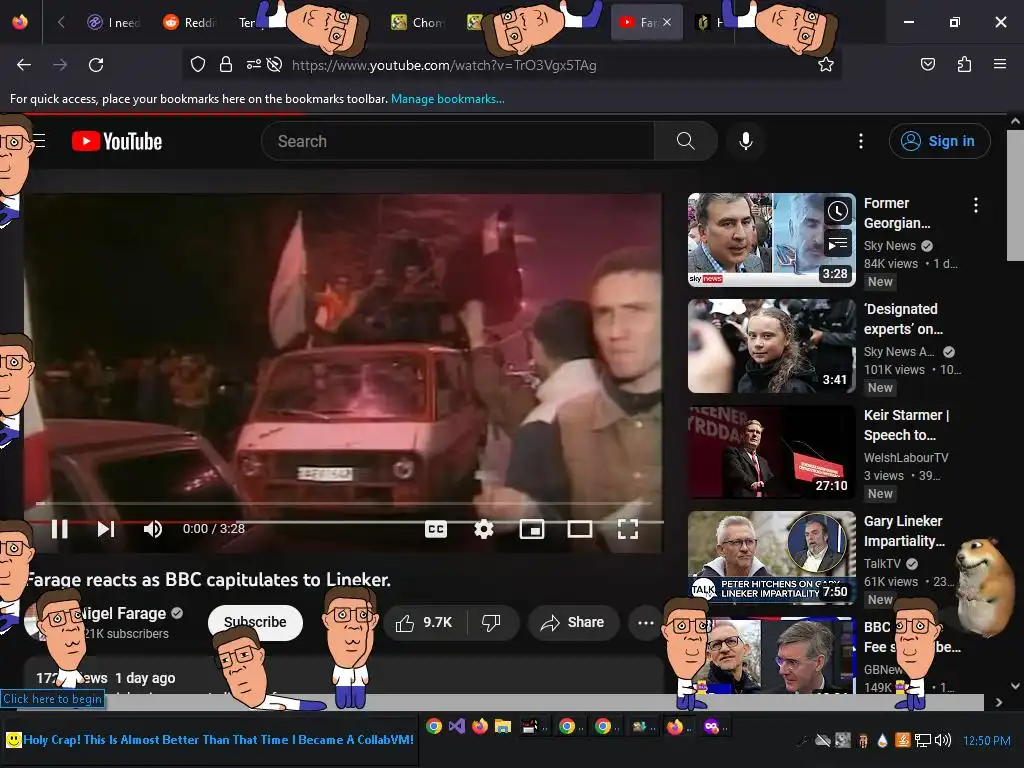Click the YouTube logo
This screenshot has width=1024, height=768.
click(x=118, y=141)
